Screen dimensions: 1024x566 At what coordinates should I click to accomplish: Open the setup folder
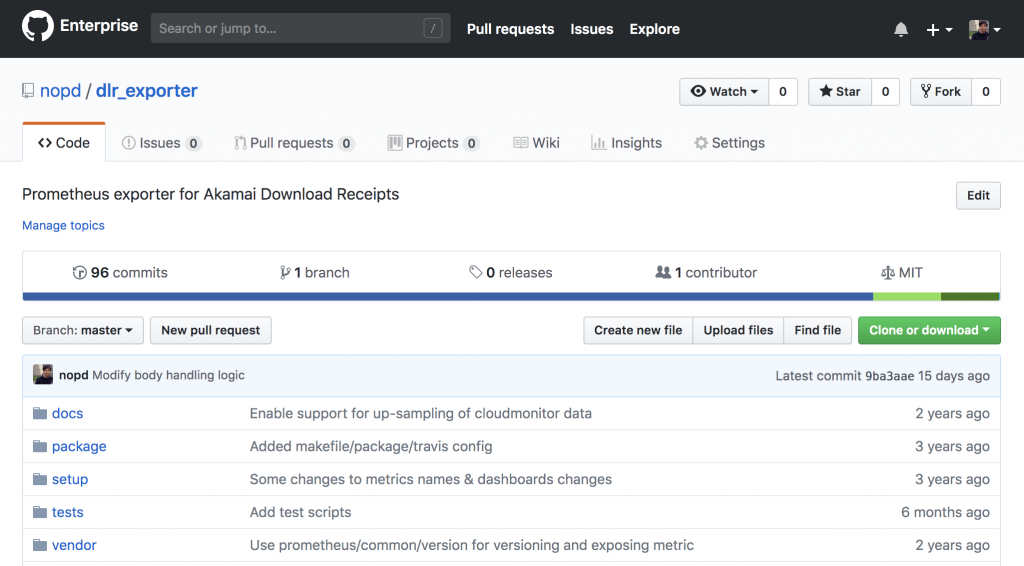pos(70,479)
